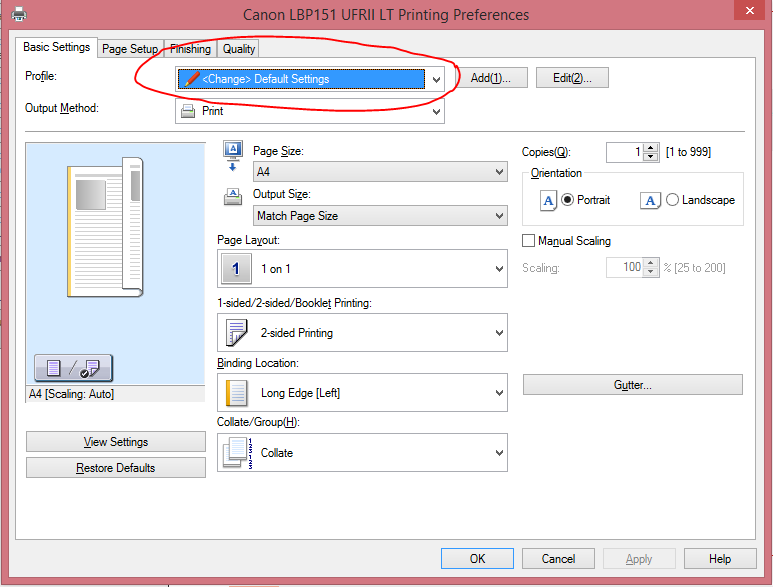This screenshot has height=587, width=773.
Task: Click the Landscape orientation A icon
Action: click(650, 201)
